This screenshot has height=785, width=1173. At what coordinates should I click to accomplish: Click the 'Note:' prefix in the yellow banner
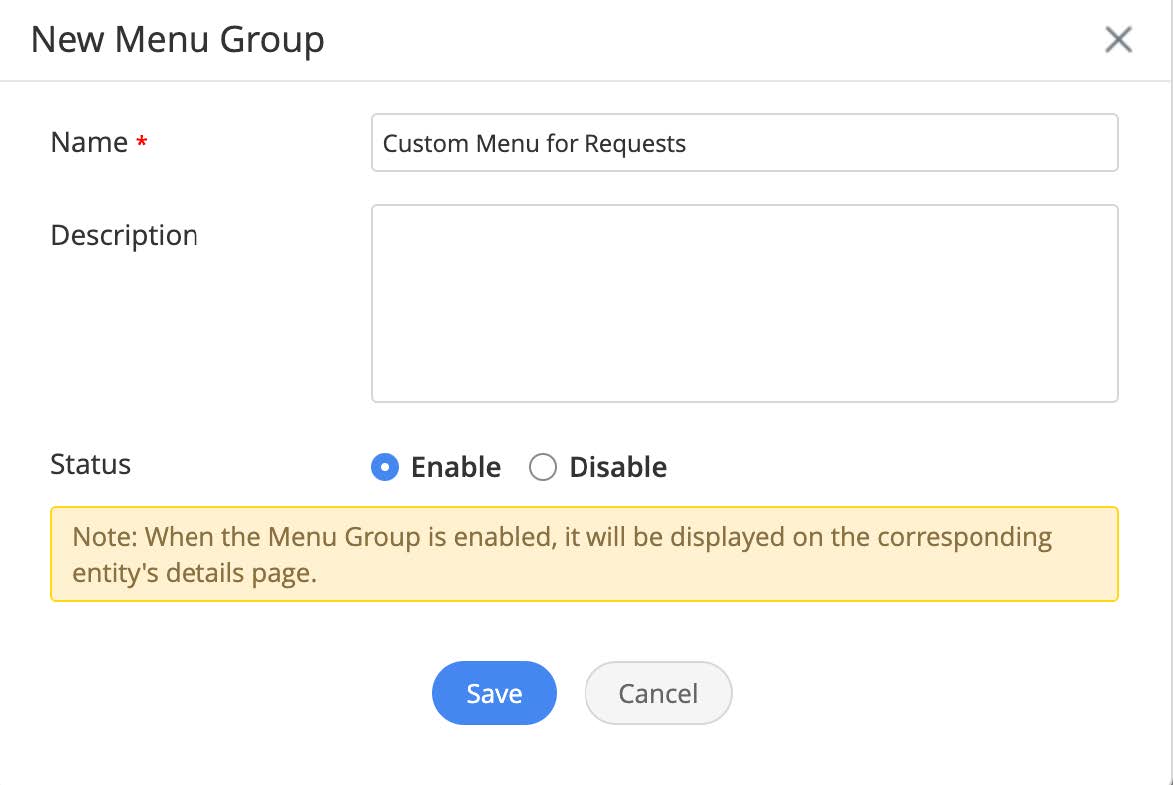pyautogui.click(x=105, y=537)
